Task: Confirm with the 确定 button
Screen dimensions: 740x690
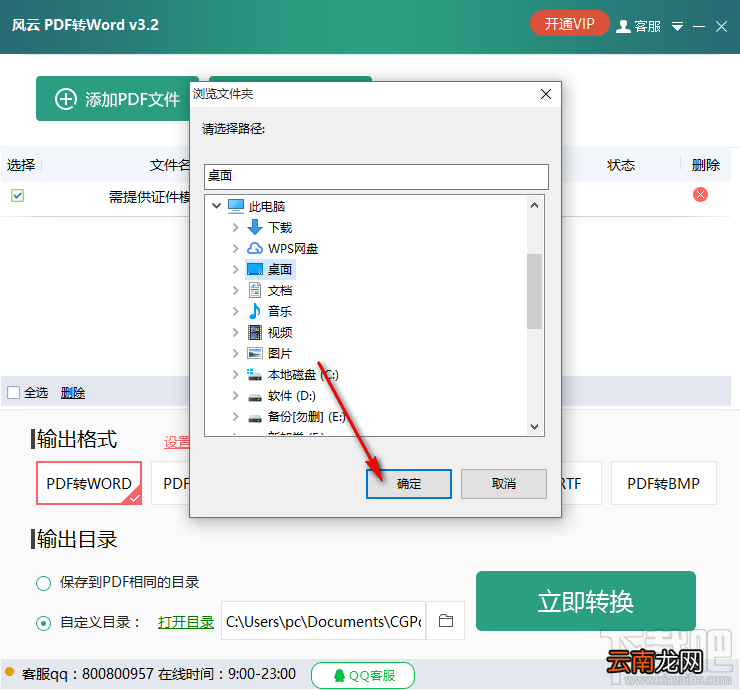Action: 409,484
